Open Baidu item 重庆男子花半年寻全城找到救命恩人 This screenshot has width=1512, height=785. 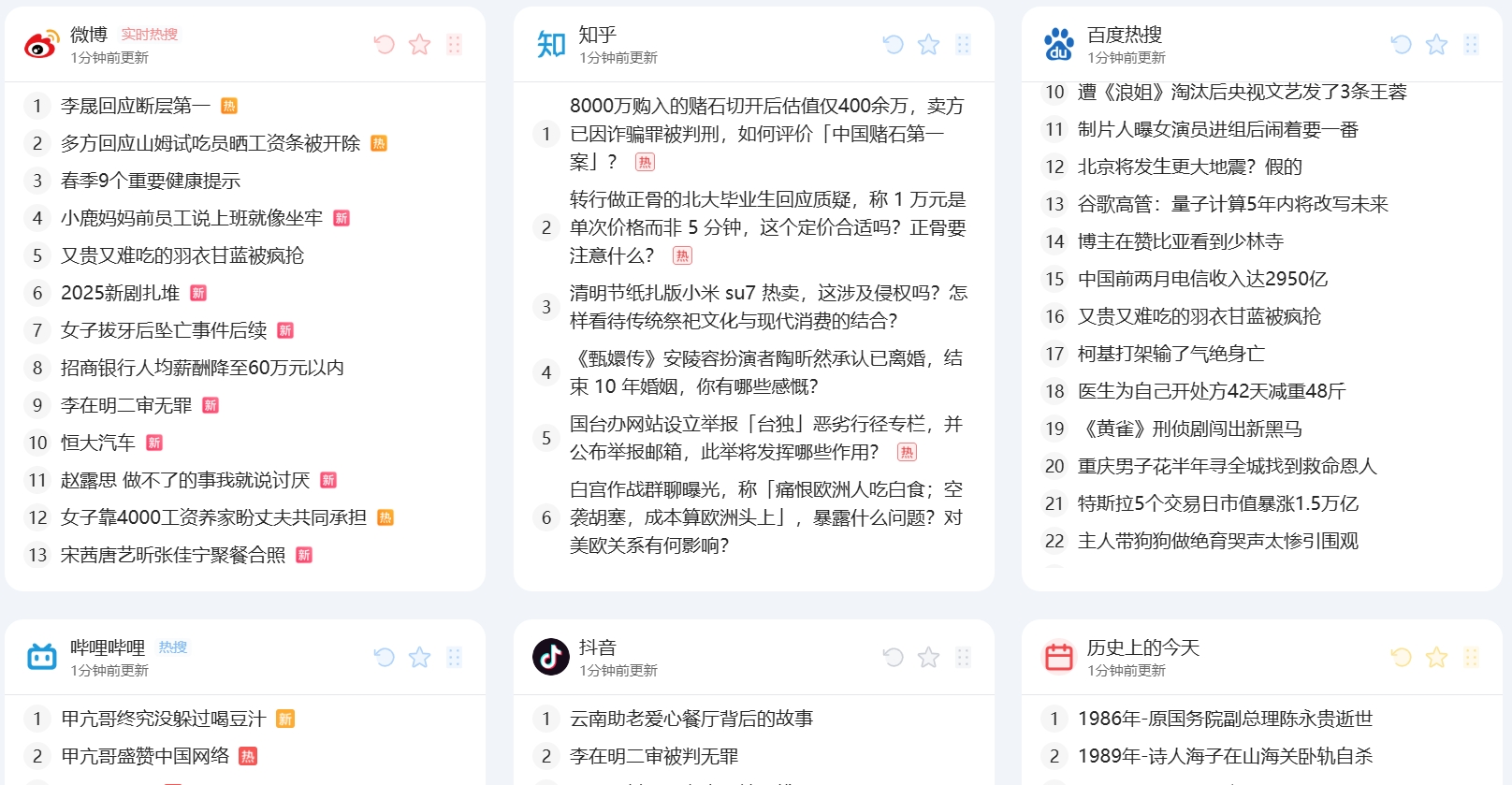[x=1228, y=466]
